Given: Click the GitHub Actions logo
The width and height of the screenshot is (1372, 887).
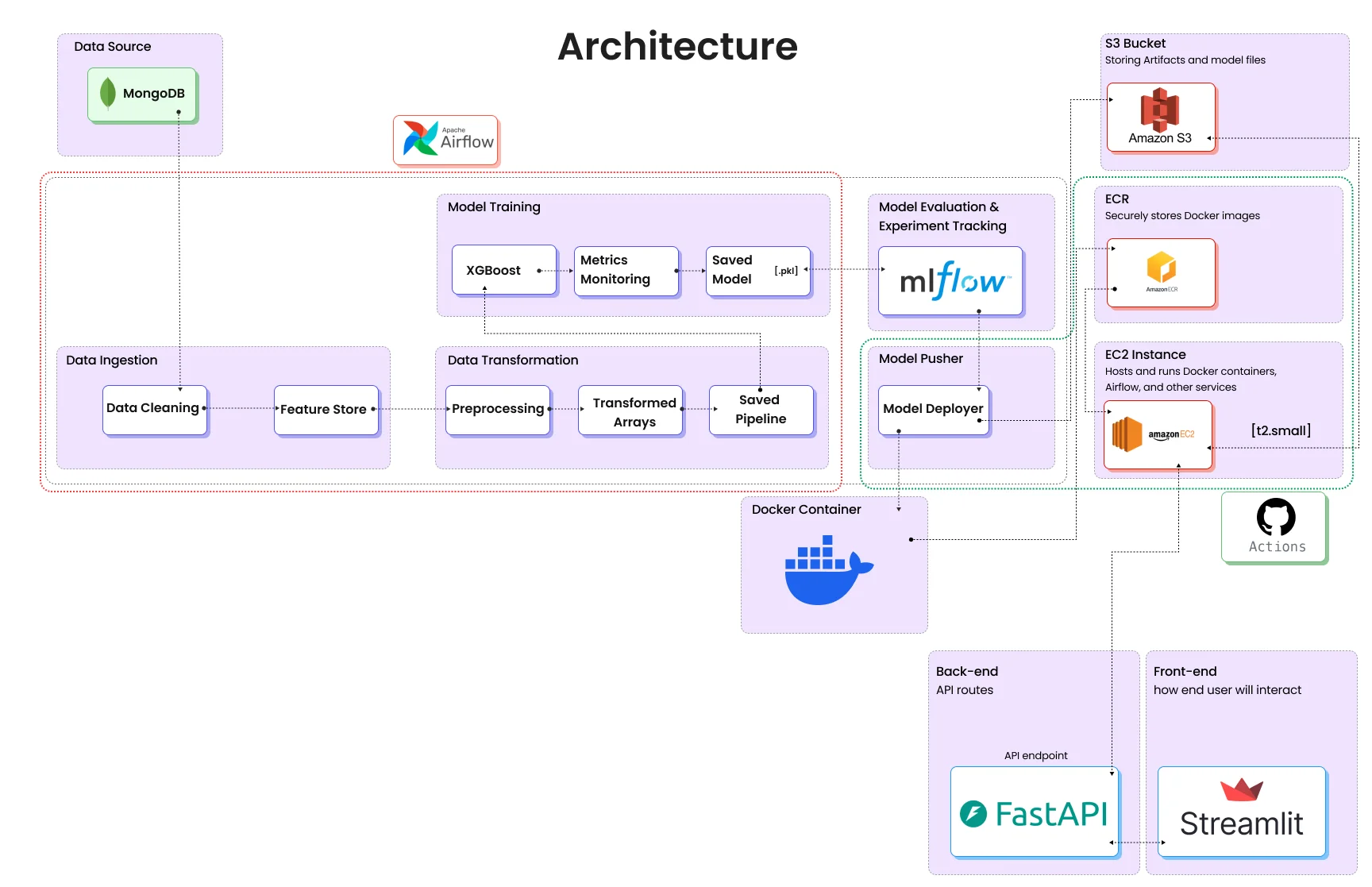Looking at the screenshot, I should pyautogui.click(x=1275, y=526).
